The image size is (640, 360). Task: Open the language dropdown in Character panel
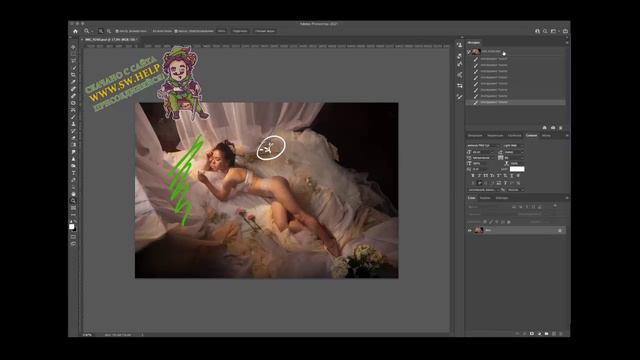tap(483, 190)
